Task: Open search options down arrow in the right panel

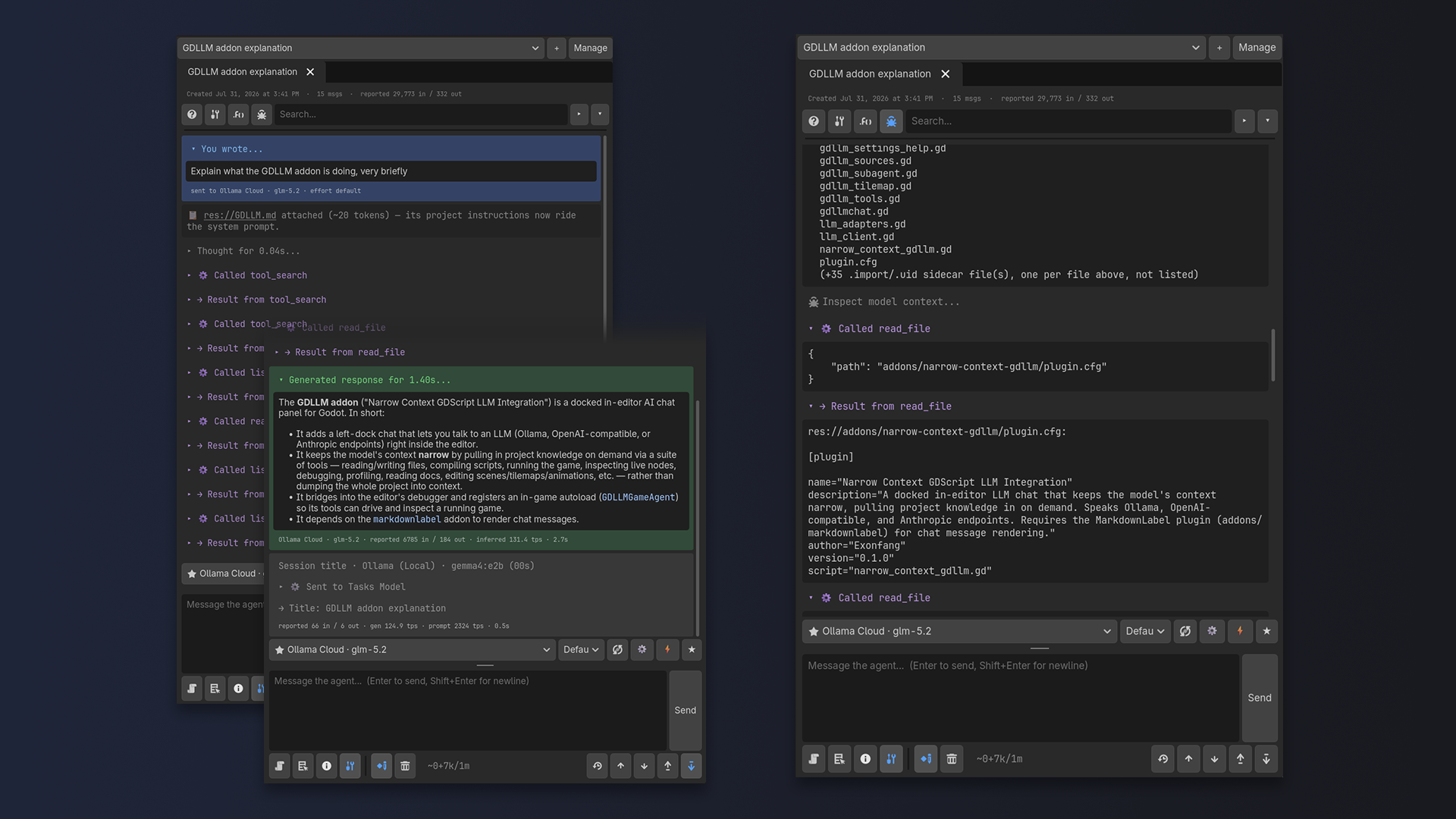Action: click(x=1267, y=121)
